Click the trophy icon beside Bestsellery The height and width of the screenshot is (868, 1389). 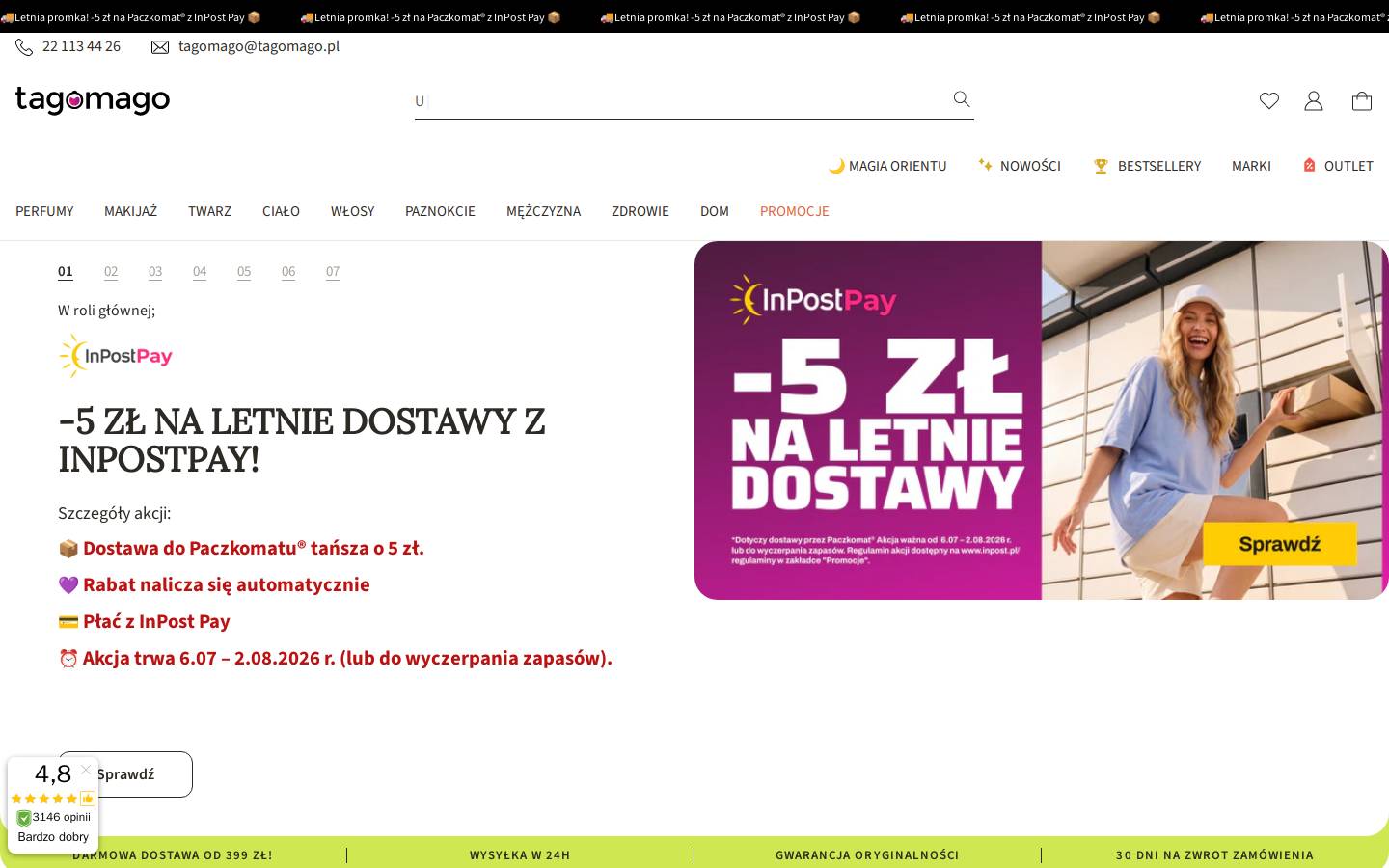(1101, 166)
